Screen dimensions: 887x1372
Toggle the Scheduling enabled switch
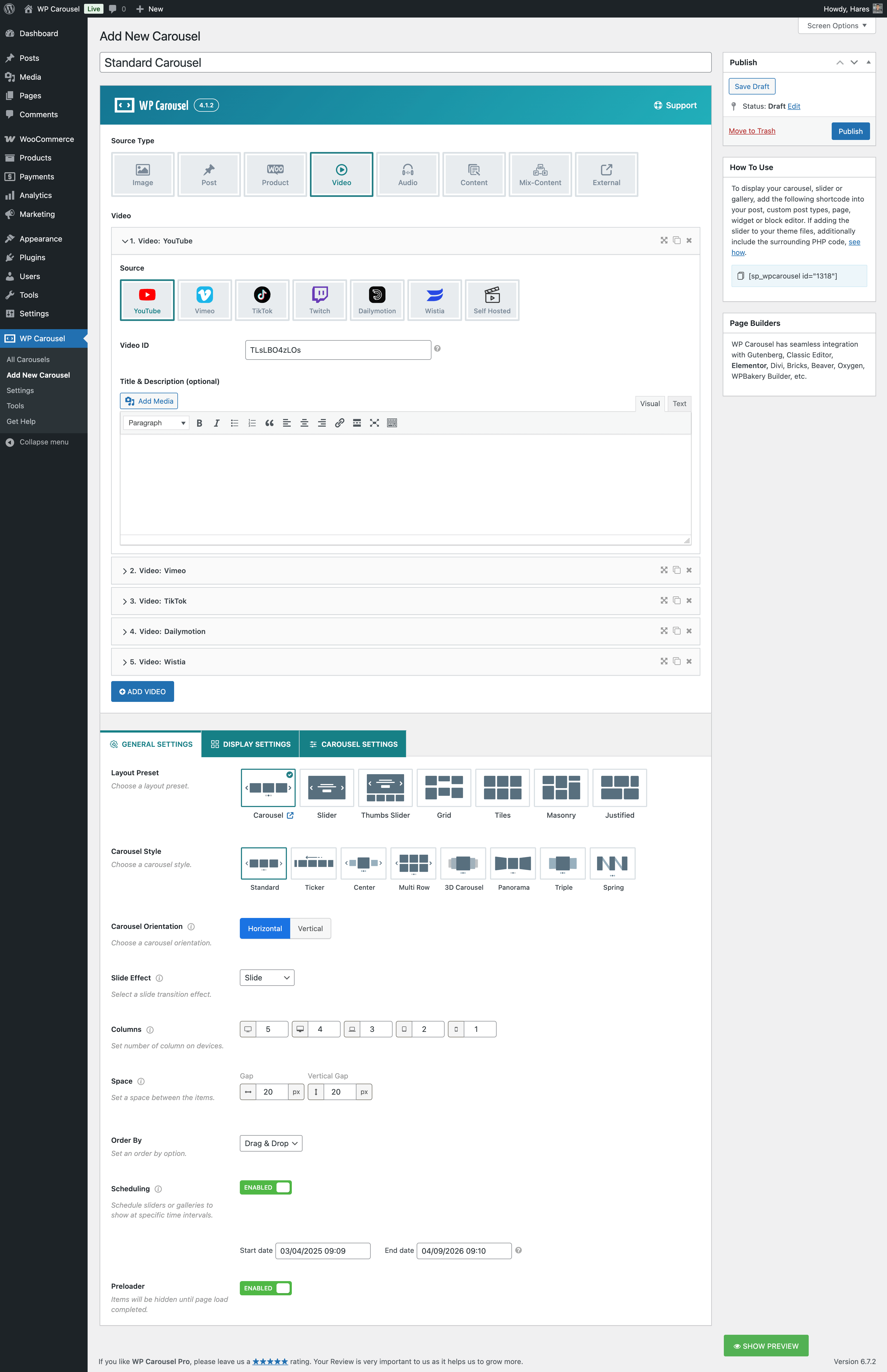266,1187
